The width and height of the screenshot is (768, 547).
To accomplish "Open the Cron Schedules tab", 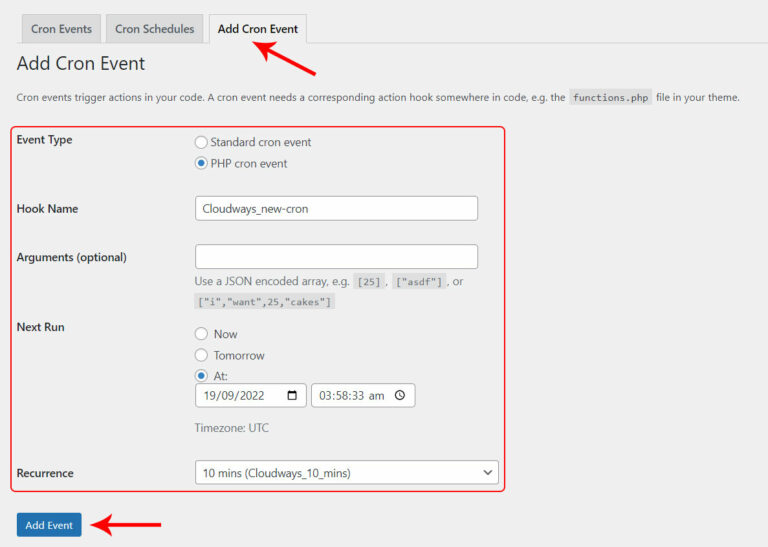I will [154, 29].
